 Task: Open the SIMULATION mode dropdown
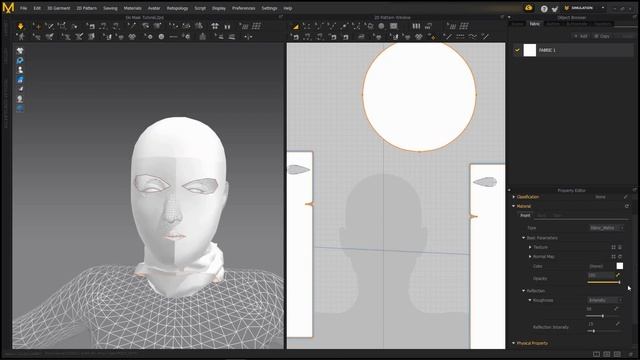pyautogui.click(x=584, y=8)
